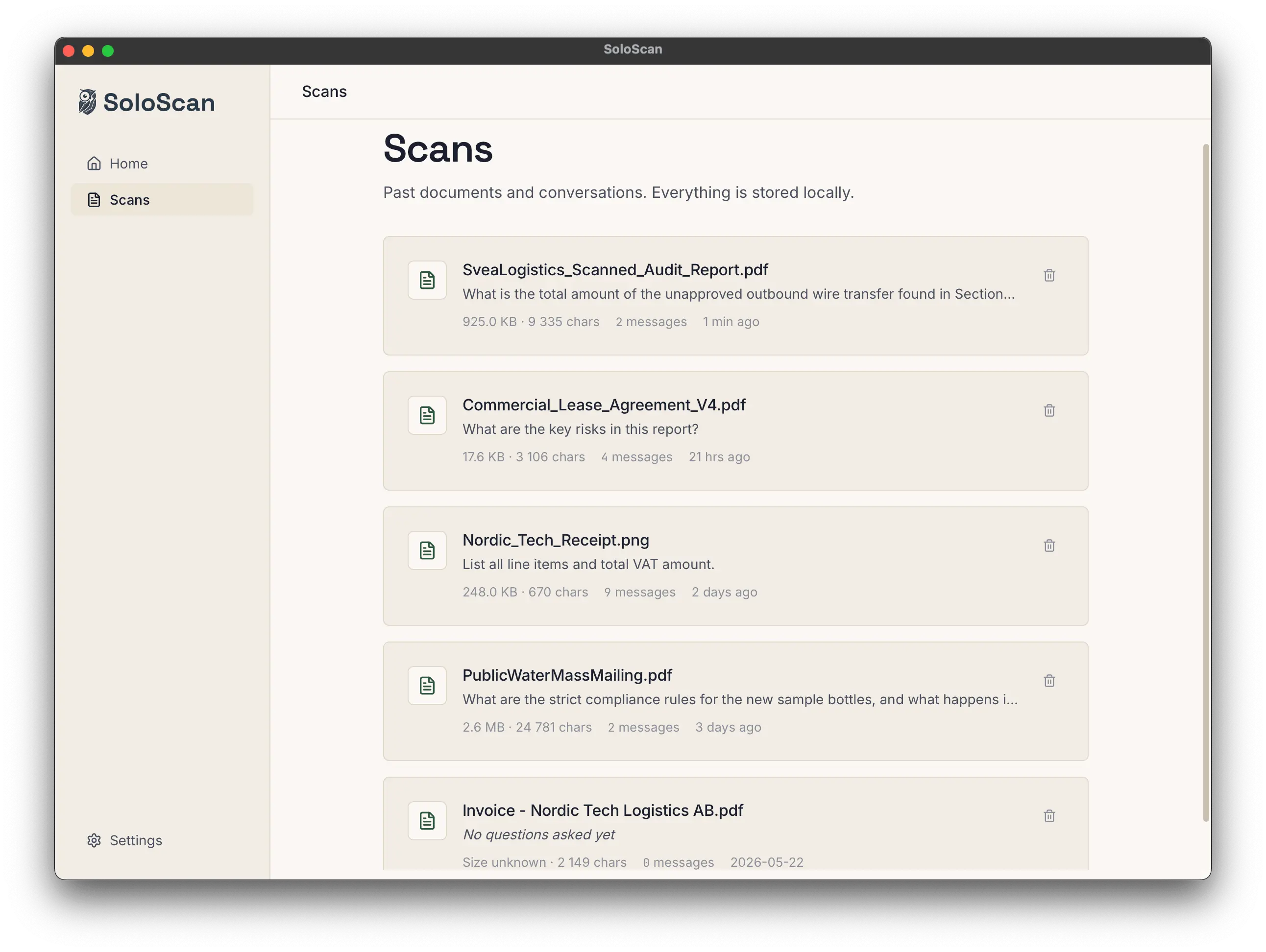Click the large Scans page heading
Image resolution: width=1266 pixels, height=952 pixels.
pos(438,149)
